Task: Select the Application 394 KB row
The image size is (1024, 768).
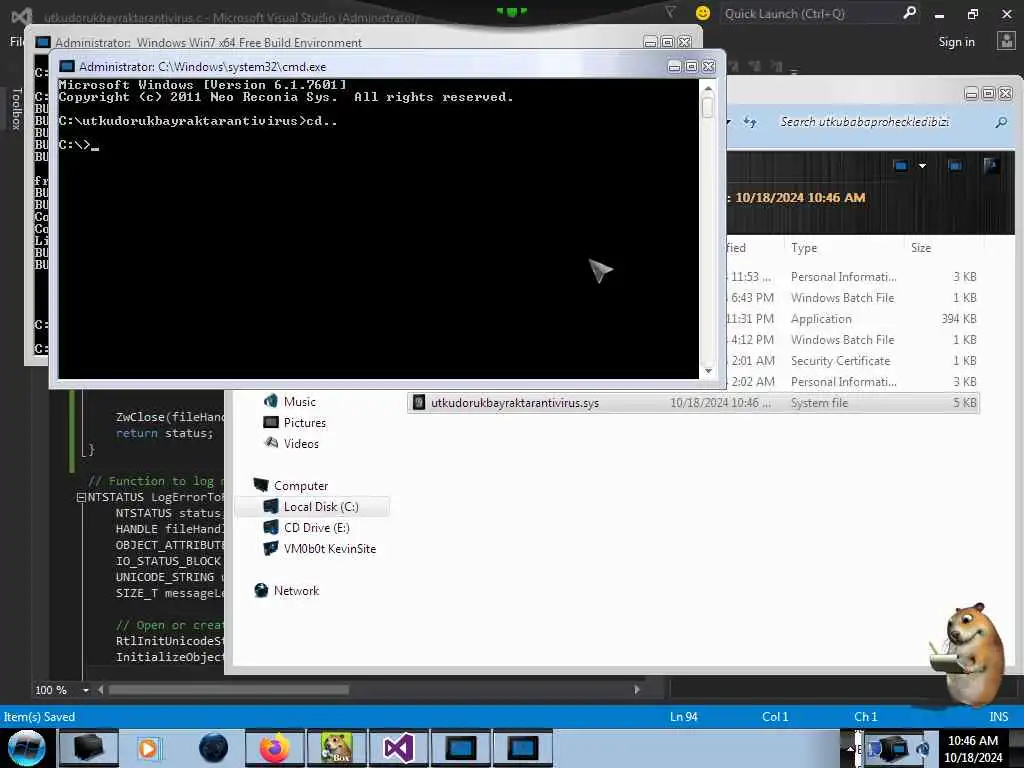Action: point(852,319)
